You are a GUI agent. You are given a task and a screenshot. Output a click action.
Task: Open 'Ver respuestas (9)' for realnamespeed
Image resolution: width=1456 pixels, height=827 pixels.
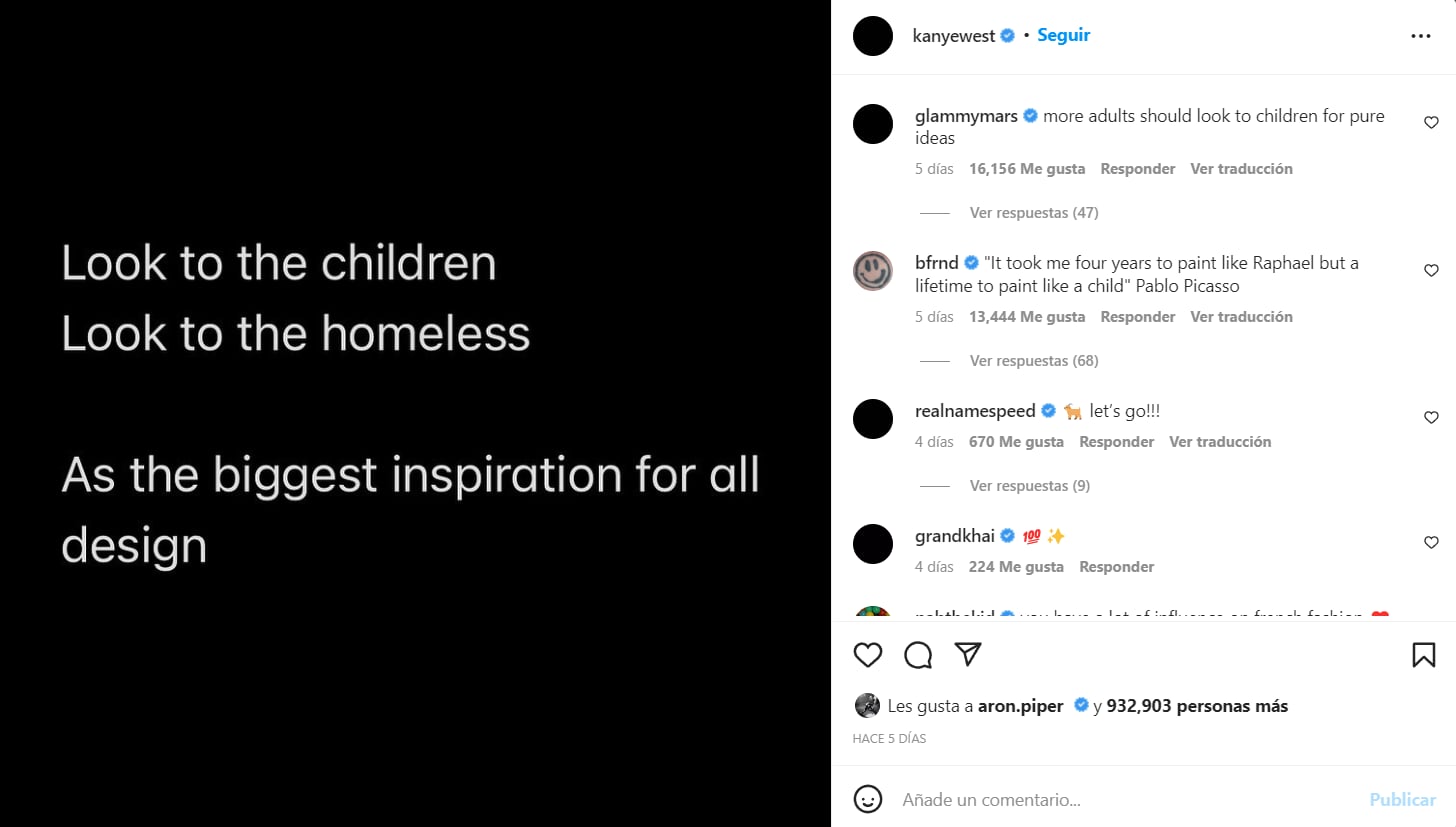(x=1029, y=485)
